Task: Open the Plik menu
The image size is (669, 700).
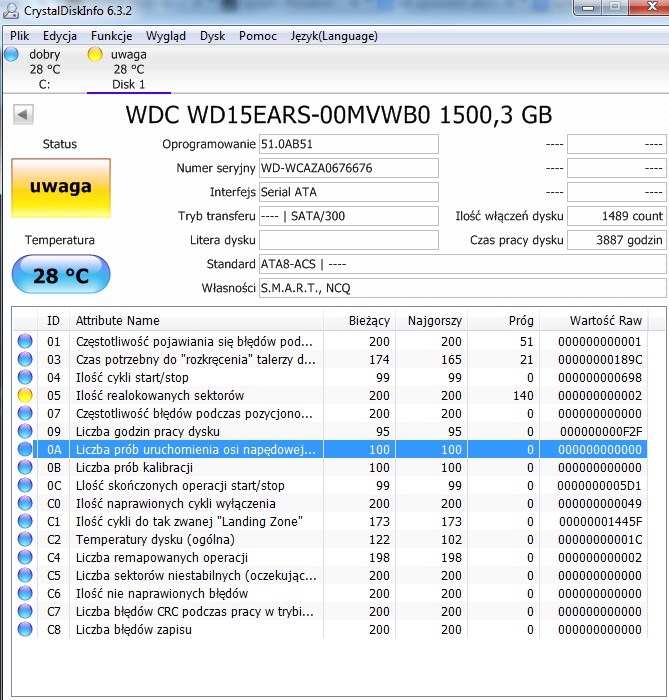Action: 20,36
